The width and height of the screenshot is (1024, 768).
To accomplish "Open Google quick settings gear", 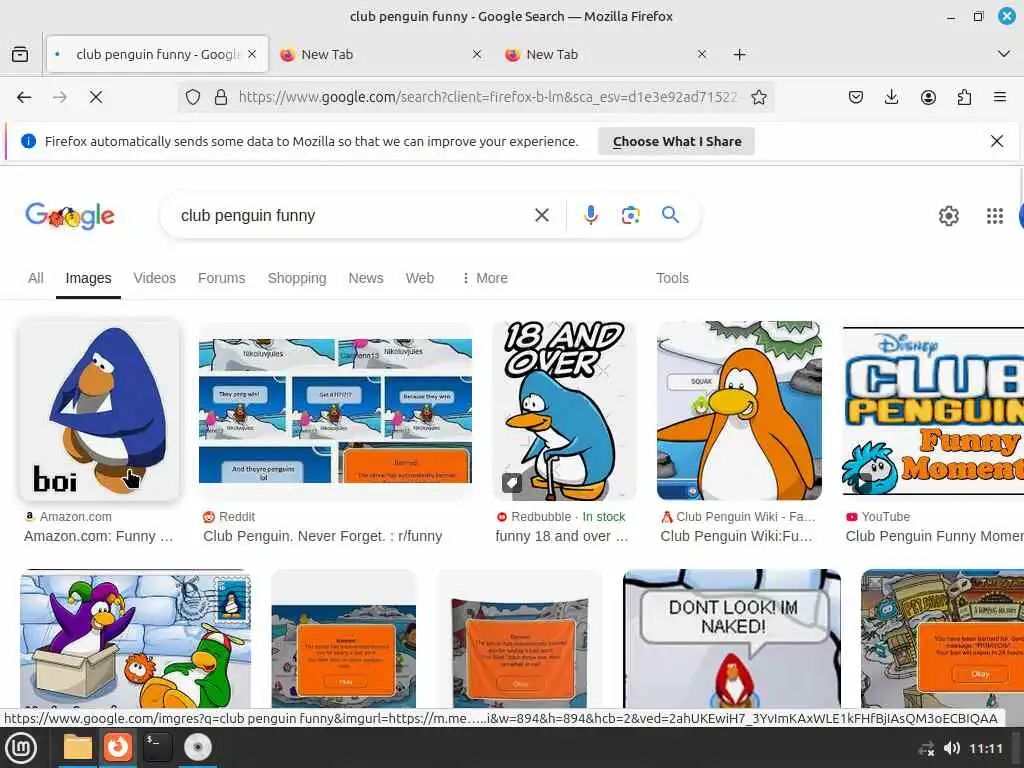I will [948, 216].
